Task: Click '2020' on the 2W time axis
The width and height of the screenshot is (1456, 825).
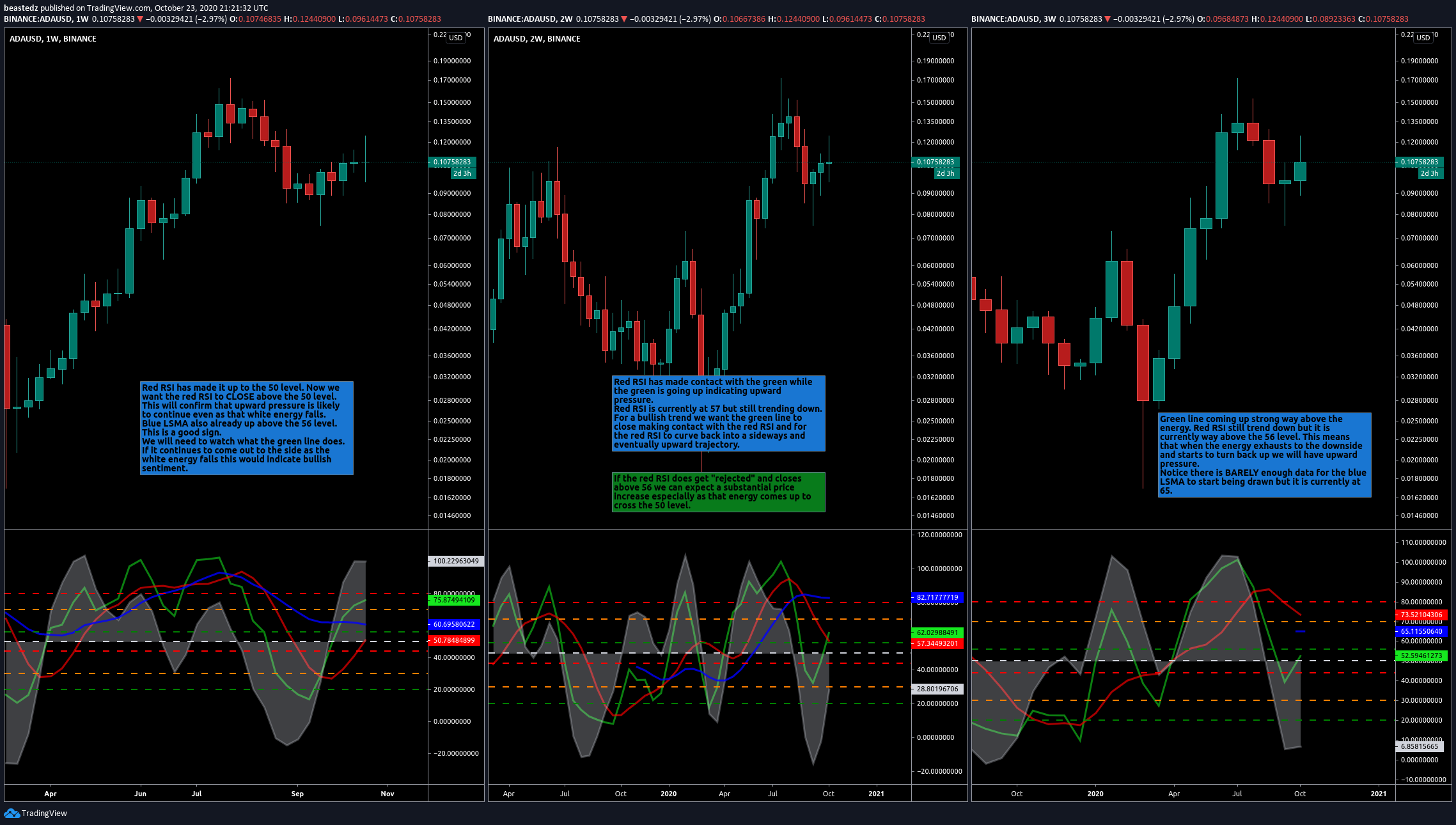Action: click(x=669, y=794)
